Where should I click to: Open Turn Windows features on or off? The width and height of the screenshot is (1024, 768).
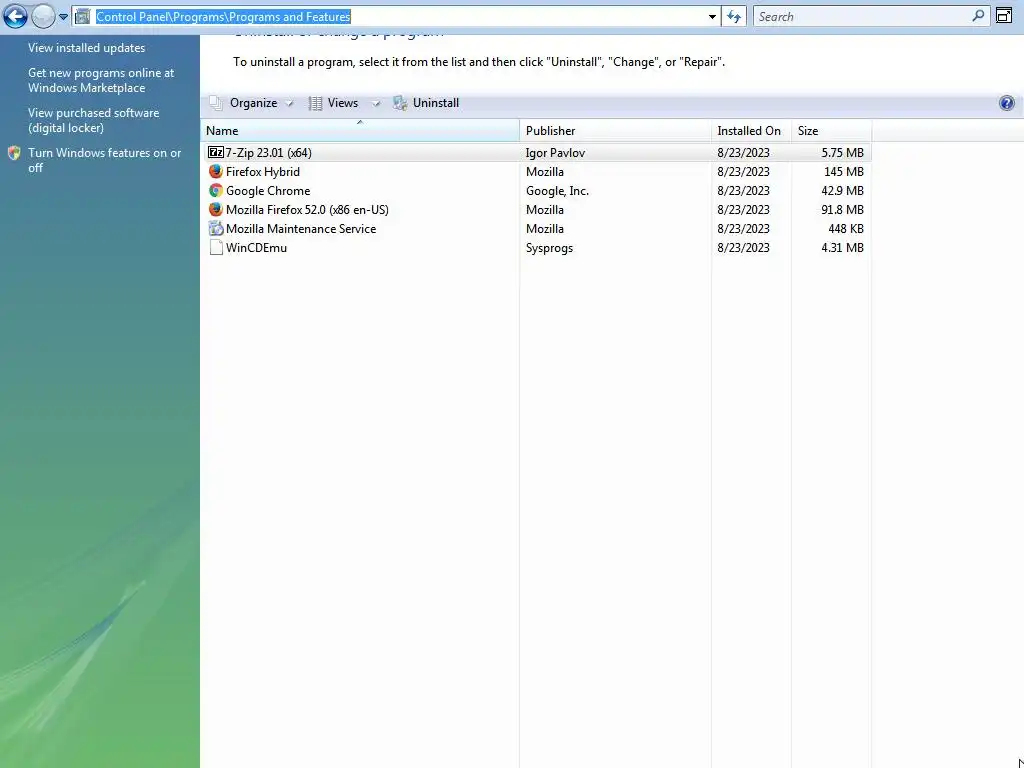(104, 160)
